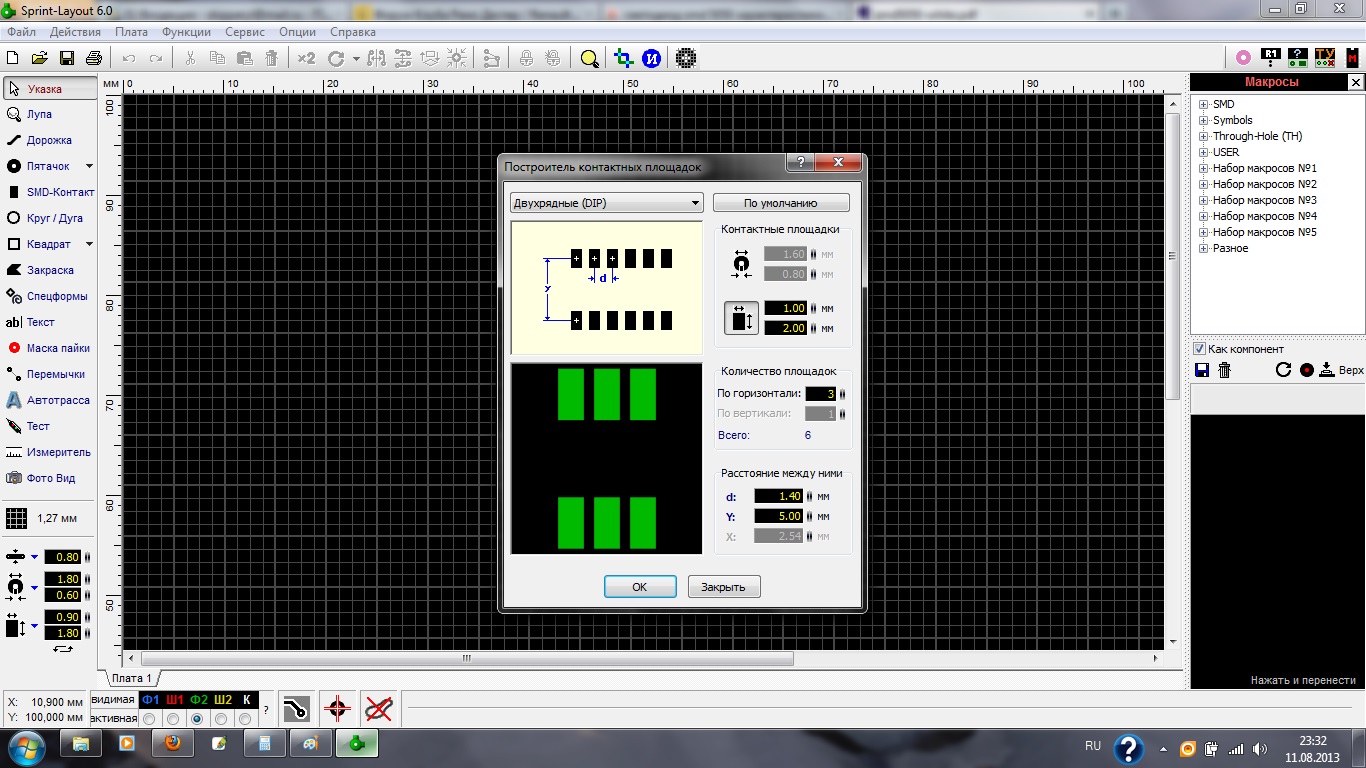
Task: Open the Сервис menu
Action: 245,32
